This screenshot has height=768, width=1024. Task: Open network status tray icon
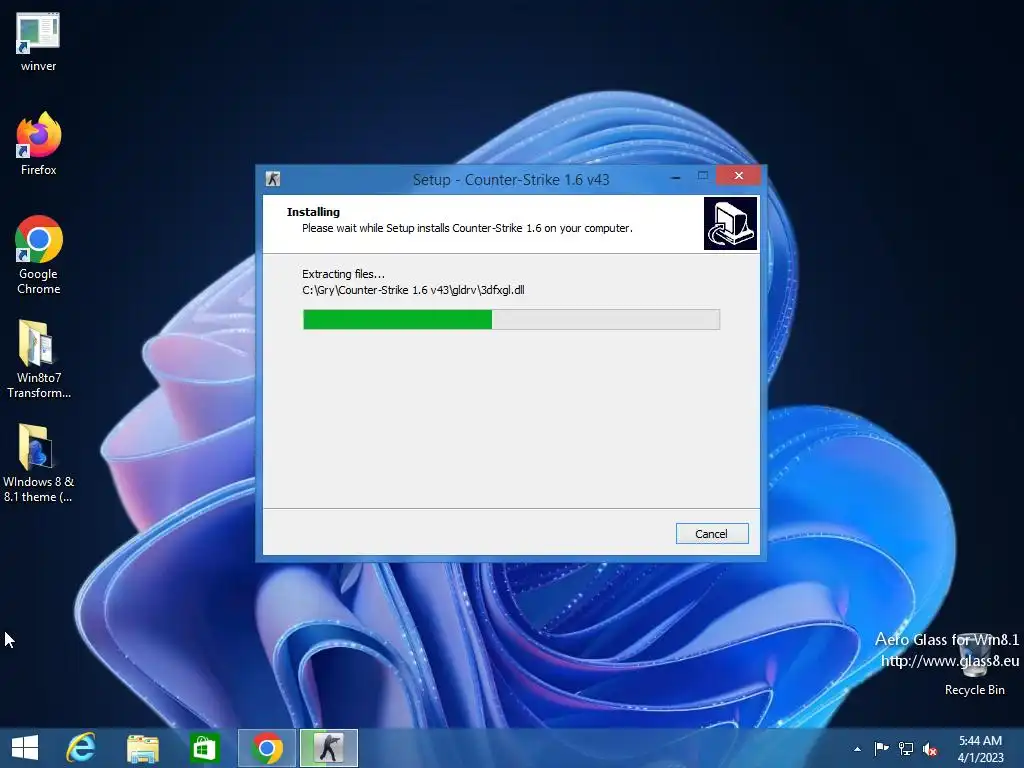coord(906,748)
